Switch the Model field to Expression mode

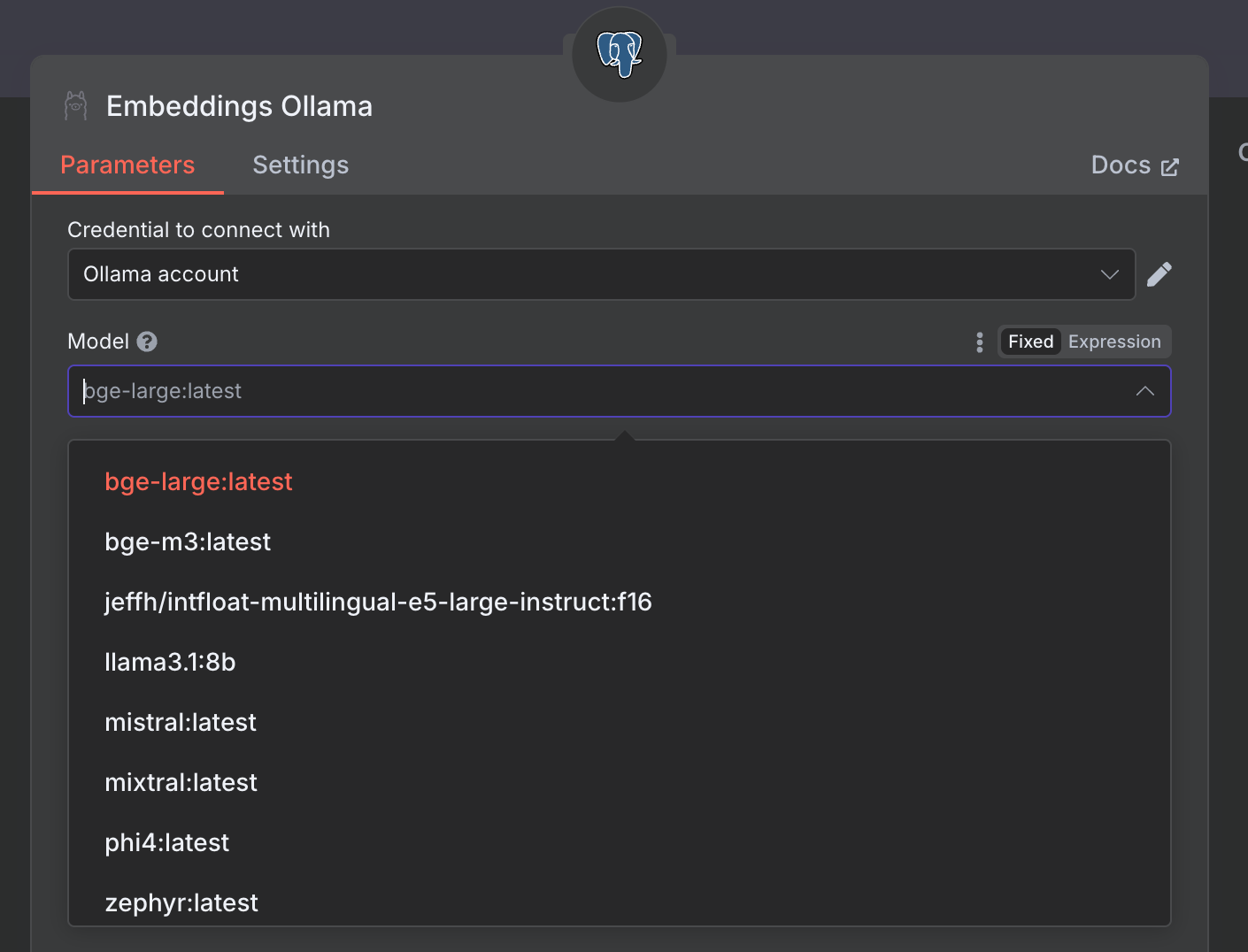point(1114,342)
